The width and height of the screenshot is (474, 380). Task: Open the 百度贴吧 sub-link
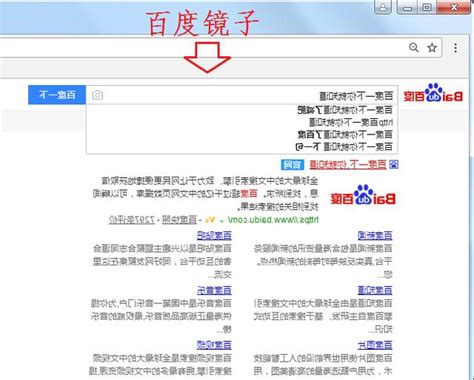click(x=214, y=236)
